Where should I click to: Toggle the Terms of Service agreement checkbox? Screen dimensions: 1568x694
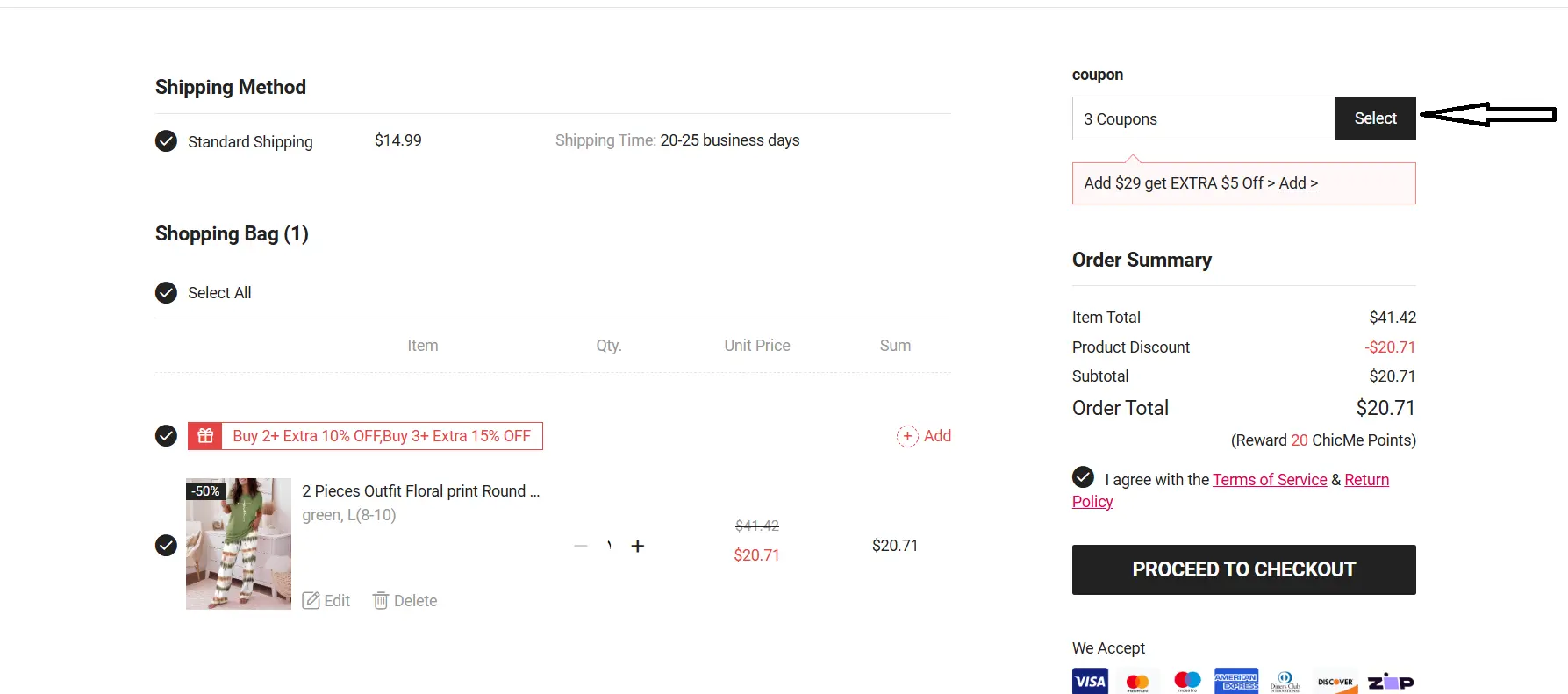(x=1083, y=476)
